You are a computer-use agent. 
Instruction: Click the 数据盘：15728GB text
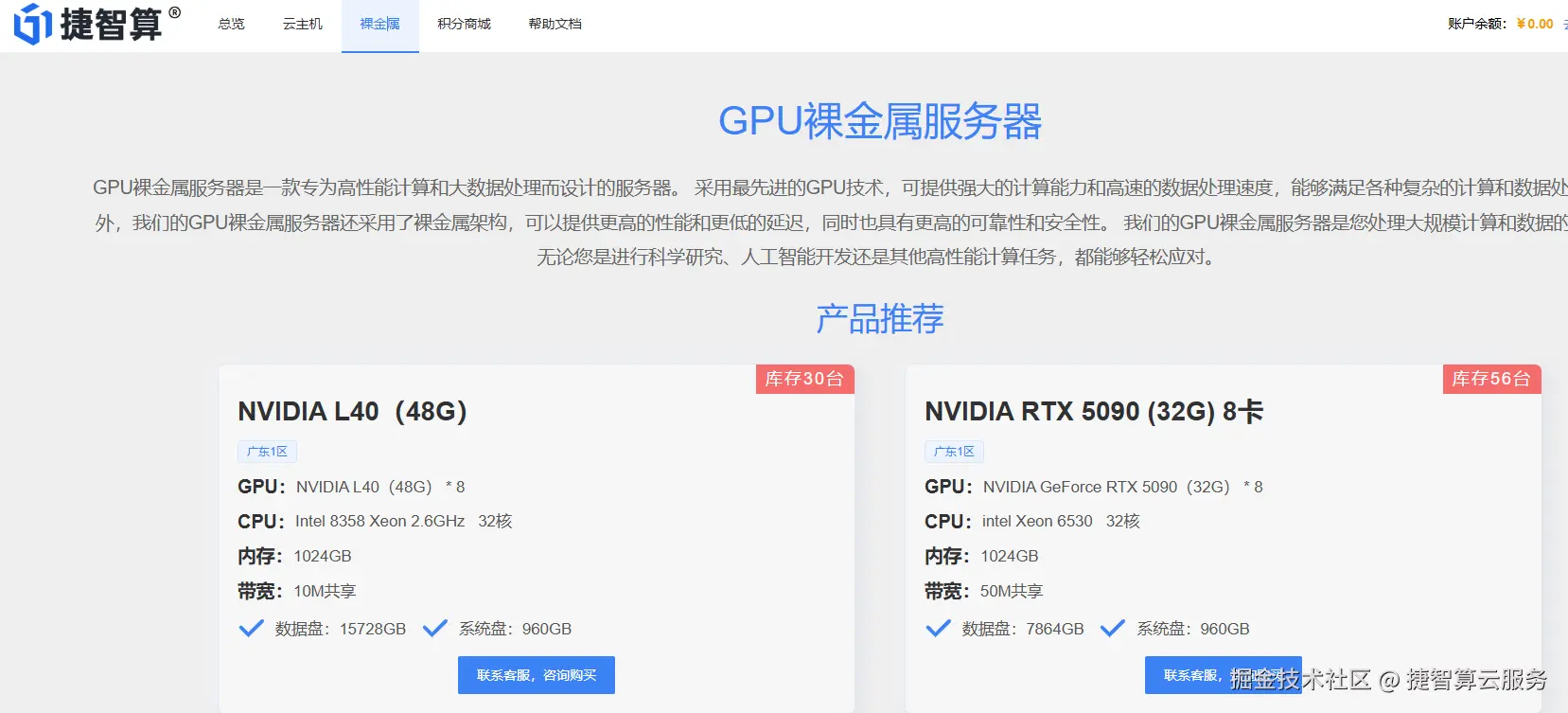341,629
